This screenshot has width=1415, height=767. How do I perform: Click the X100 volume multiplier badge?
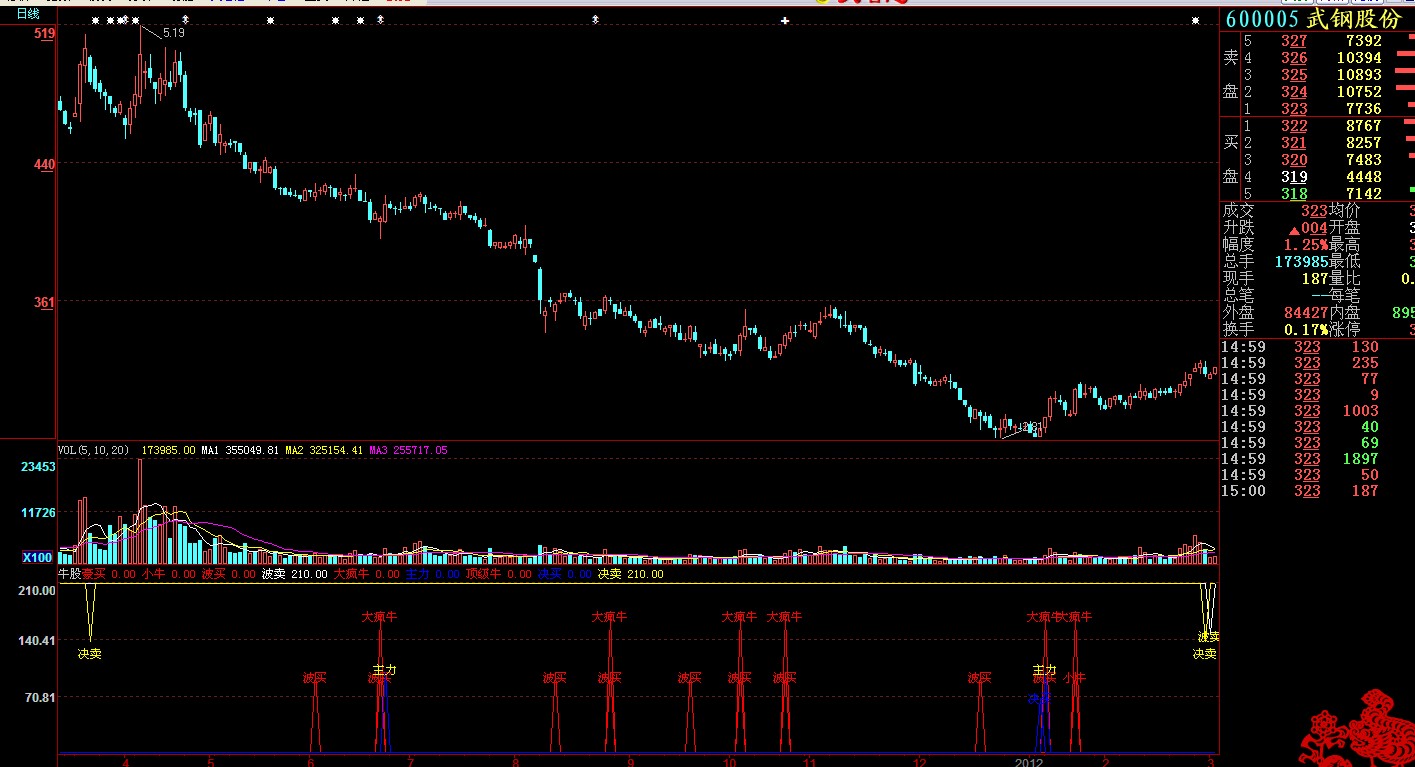[38, 557]
